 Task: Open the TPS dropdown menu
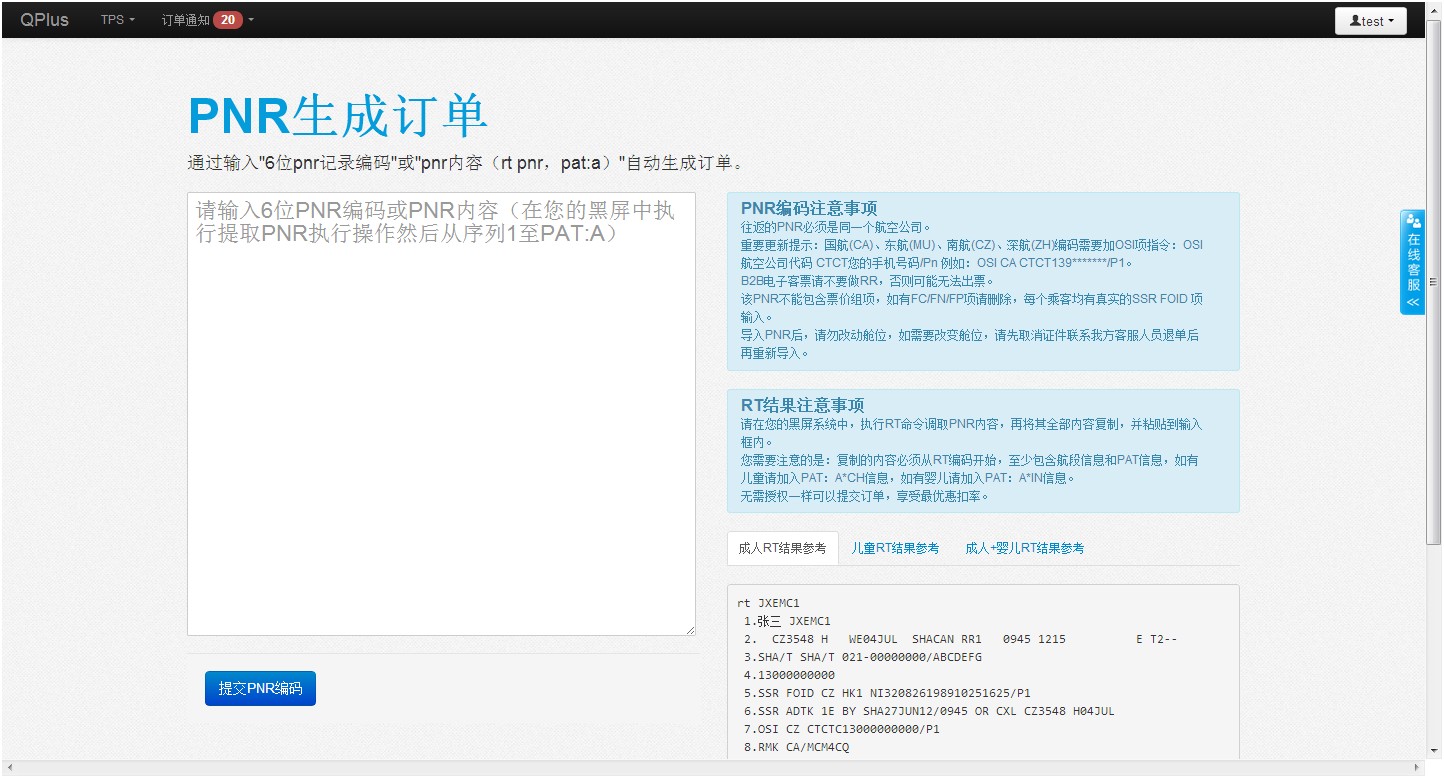(x=117, y=20)
